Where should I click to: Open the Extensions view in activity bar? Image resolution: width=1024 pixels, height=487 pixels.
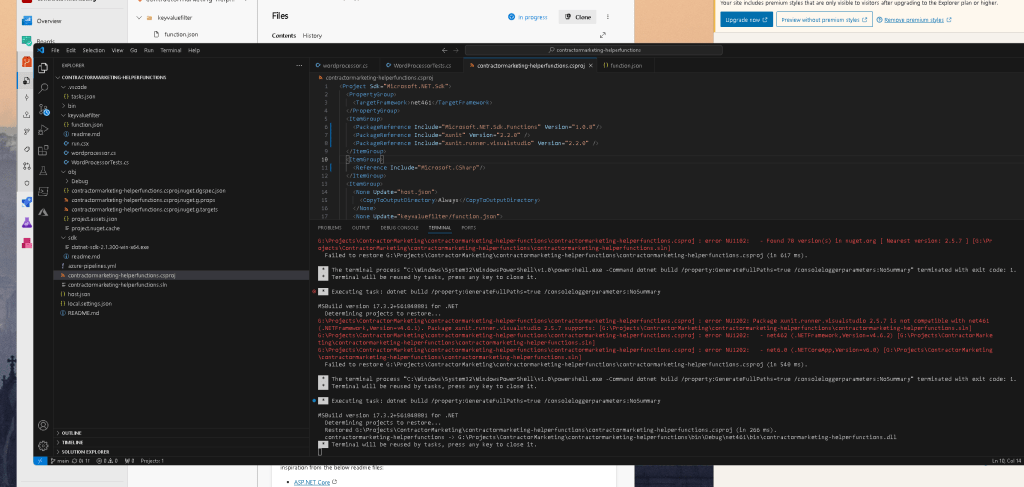(43, 150)
